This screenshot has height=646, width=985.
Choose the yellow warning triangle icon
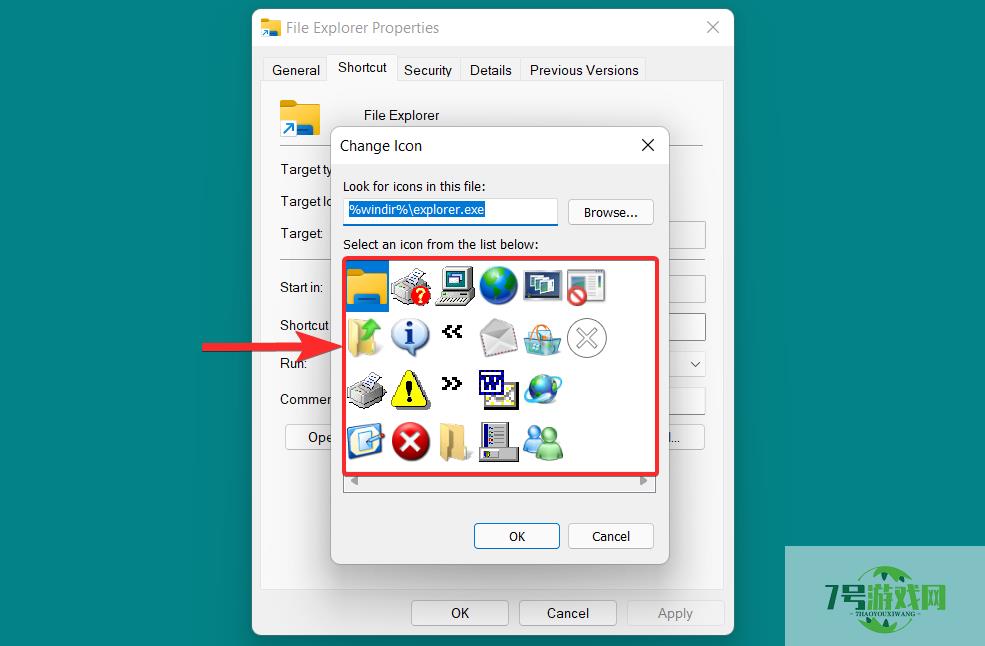(x=410, y=390)
